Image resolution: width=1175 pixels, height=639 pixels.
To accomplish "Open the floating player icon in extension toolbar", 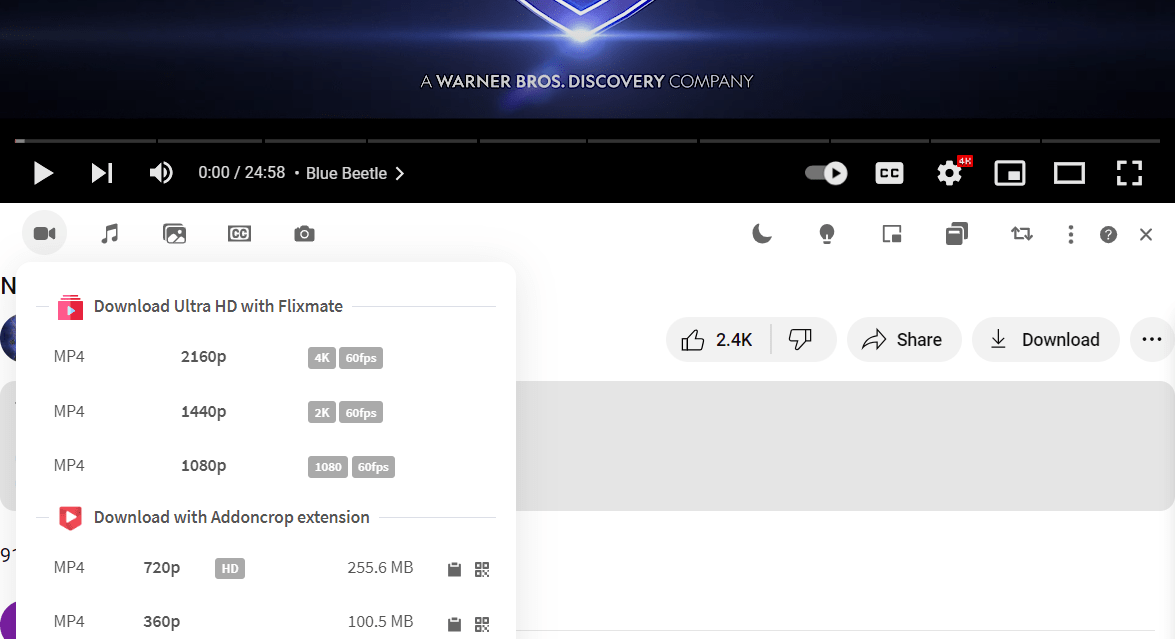I will [x=892, y=234].
